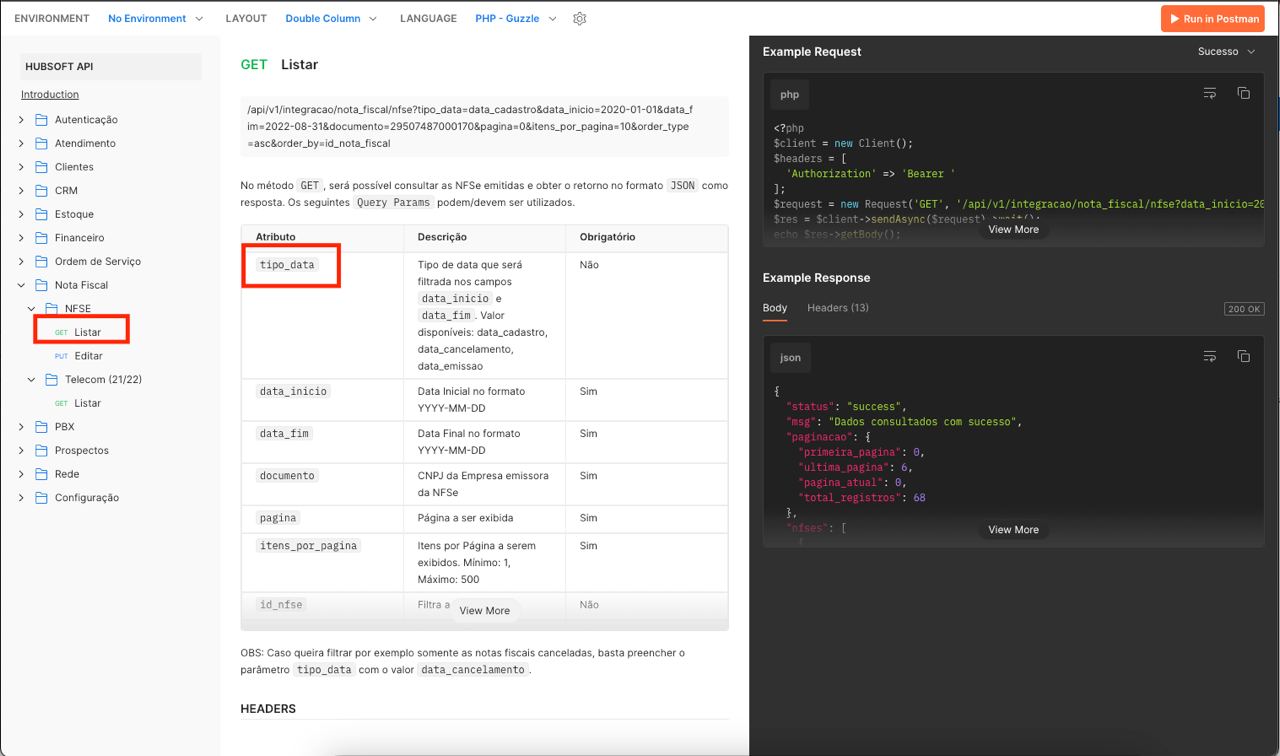Switch to the Body response tab
The height and width of the screenshot is (756, 1280).
775,308
